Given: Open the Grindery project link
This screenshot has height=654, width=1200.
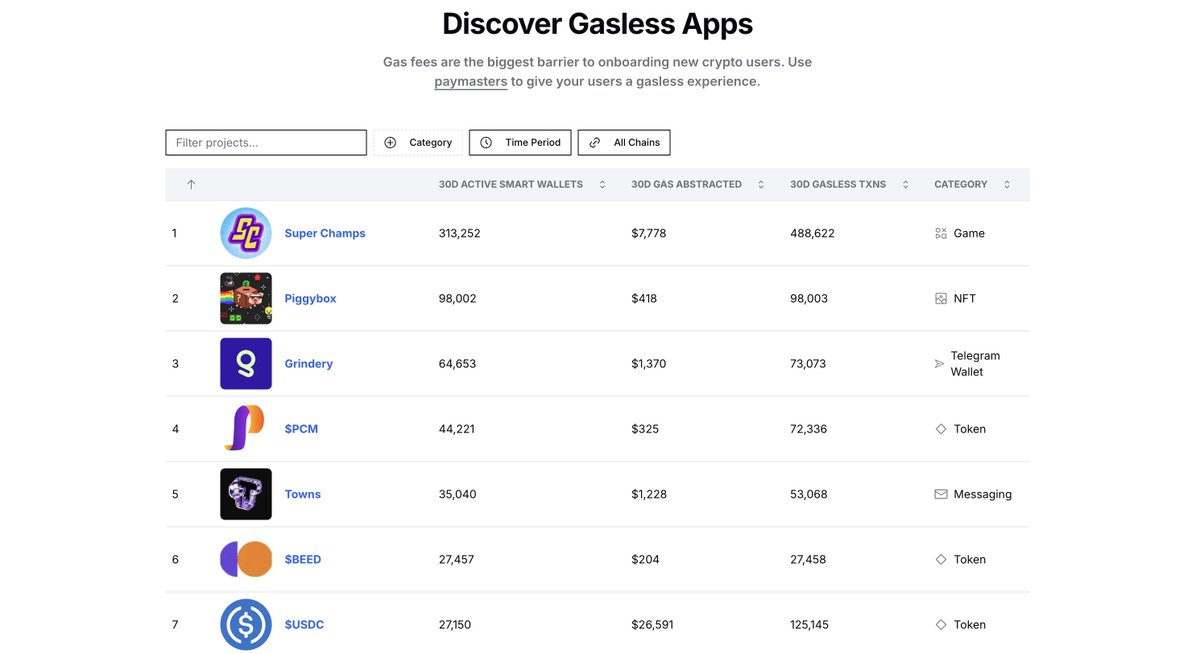Looking at the screenshot, I should (x=308, y=364).
